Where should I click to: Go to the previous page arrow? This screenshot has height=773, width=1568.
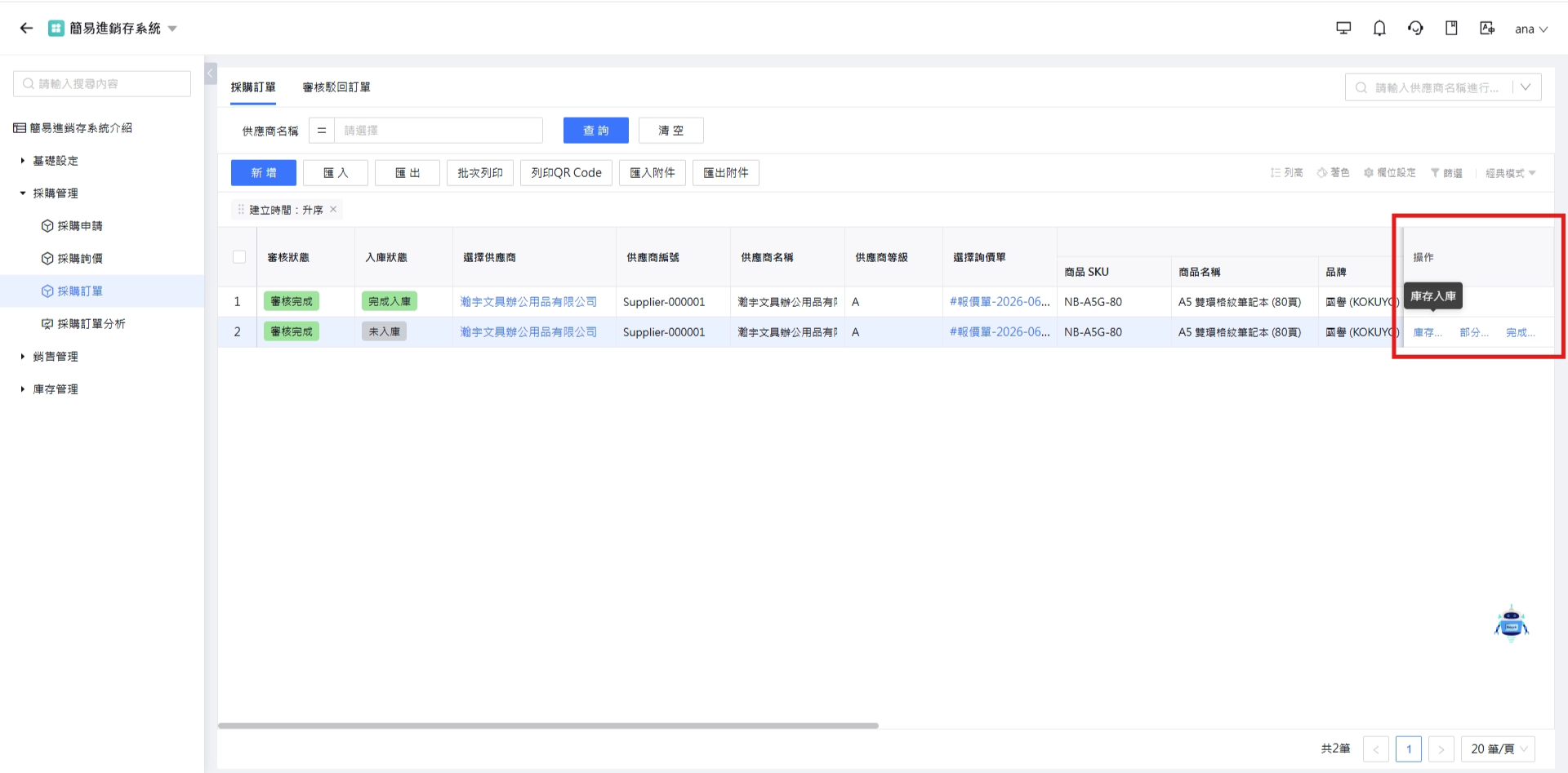[1376, 749]
